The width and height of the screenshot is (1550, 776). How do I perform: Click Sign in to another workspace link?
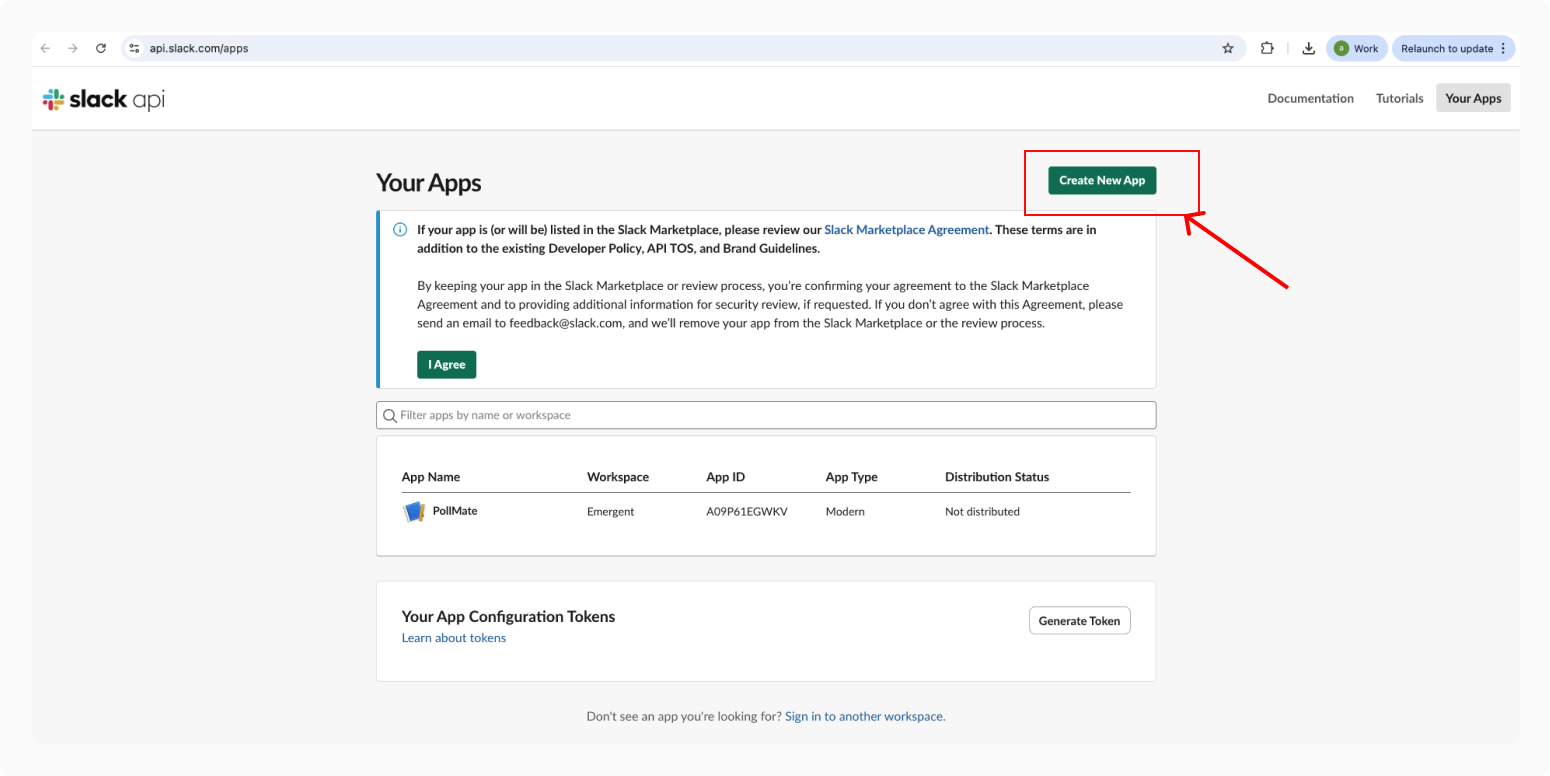pos(865,716)
